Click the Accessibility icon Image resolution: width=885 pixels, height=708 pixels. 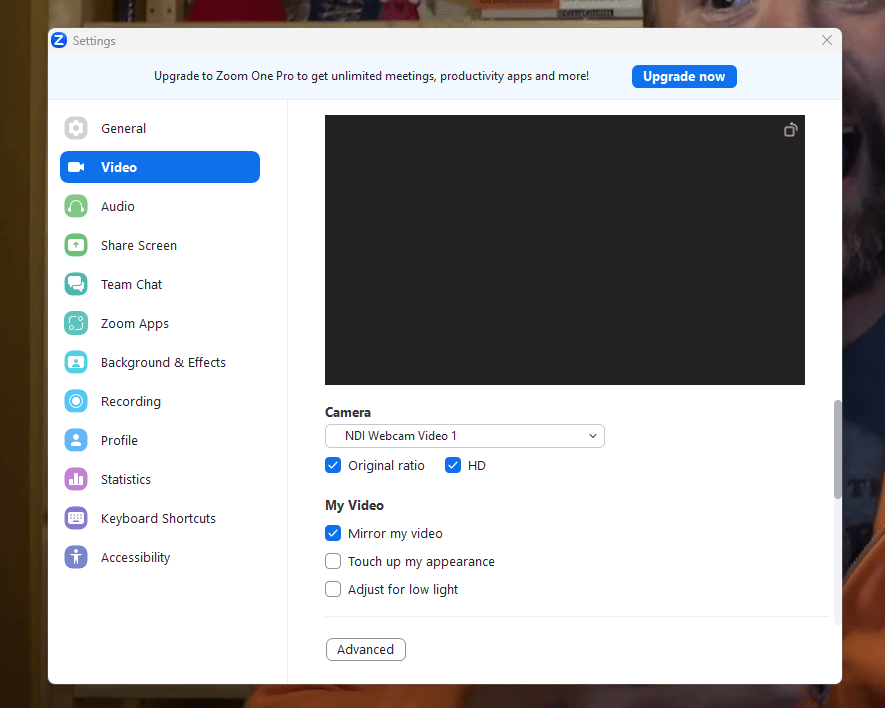click(76, 557)
